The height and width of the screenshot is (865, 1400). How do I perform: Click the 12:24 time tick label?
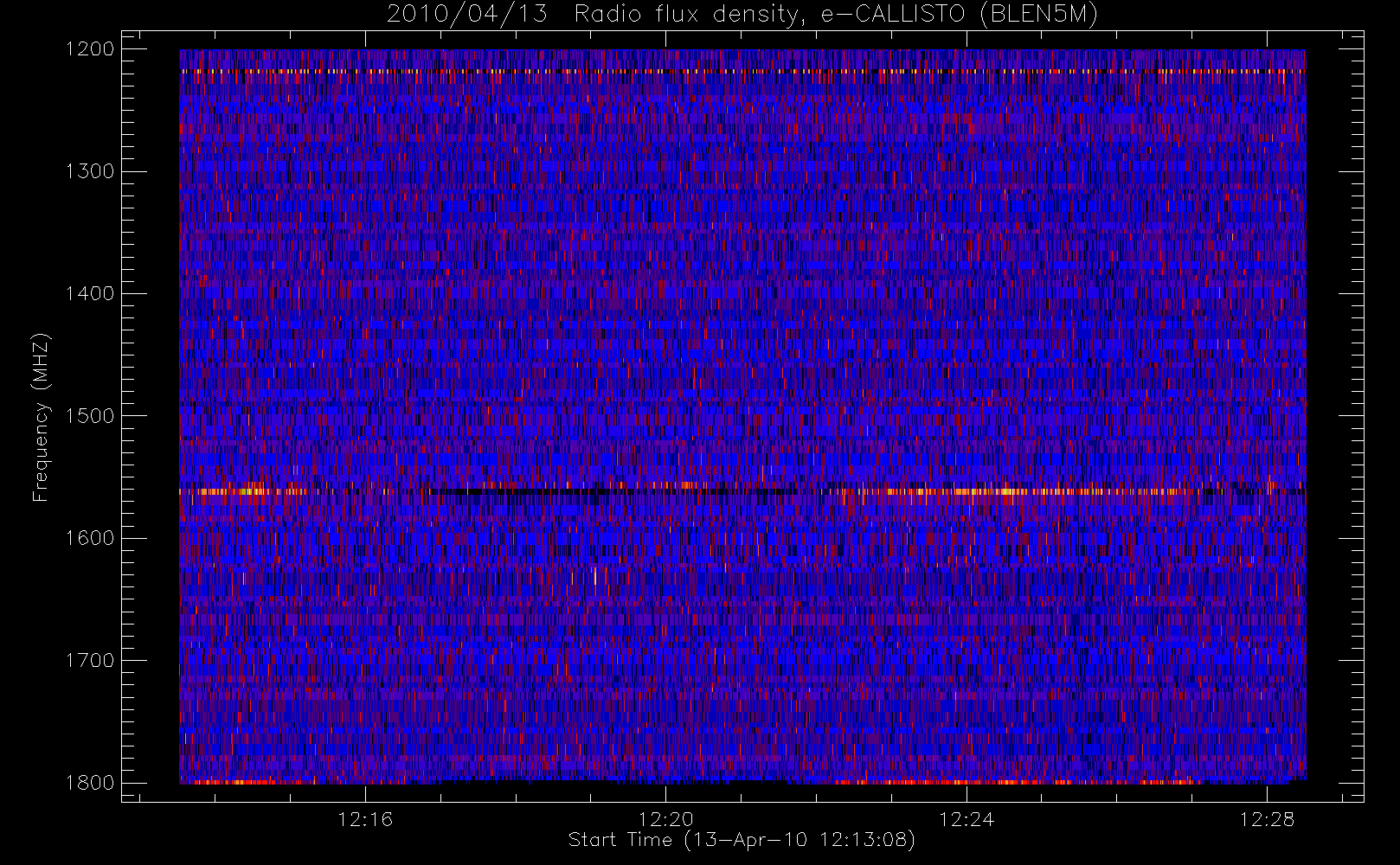coord(967,819)
